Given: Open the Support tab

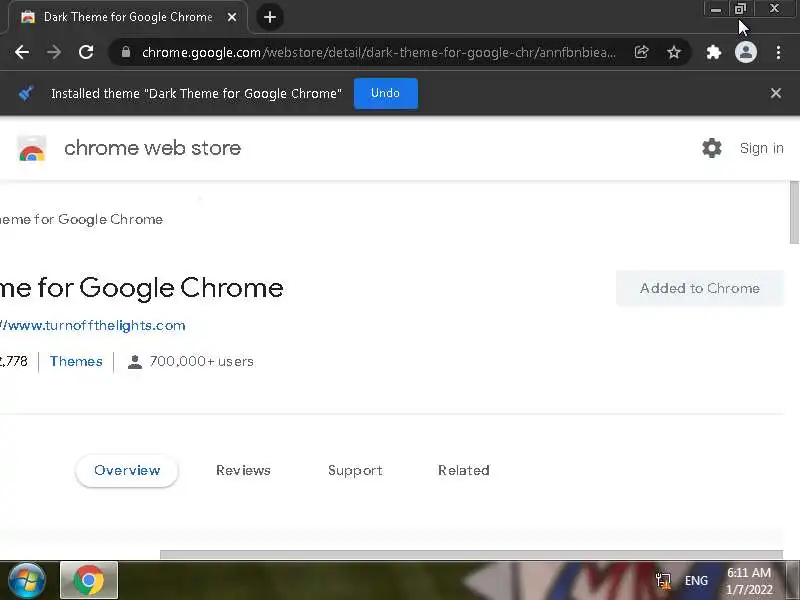Looking at the screenshot, I should click(x=355, y=470).
